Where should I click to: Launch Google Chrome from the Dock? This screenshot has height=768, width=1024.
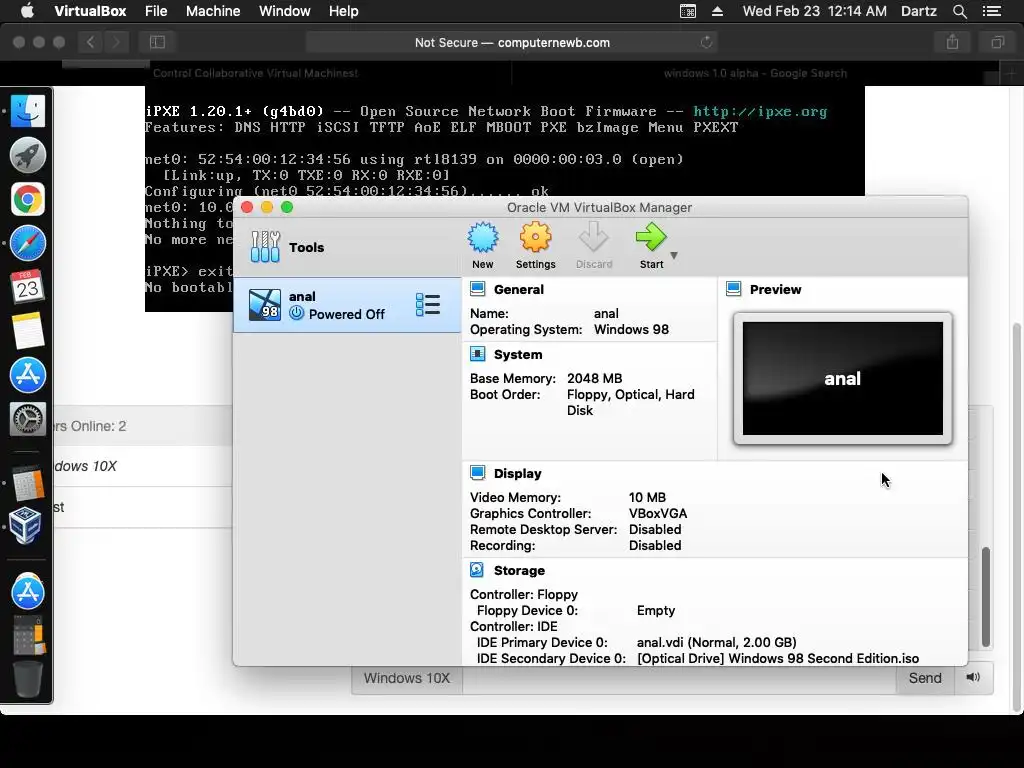27,199
